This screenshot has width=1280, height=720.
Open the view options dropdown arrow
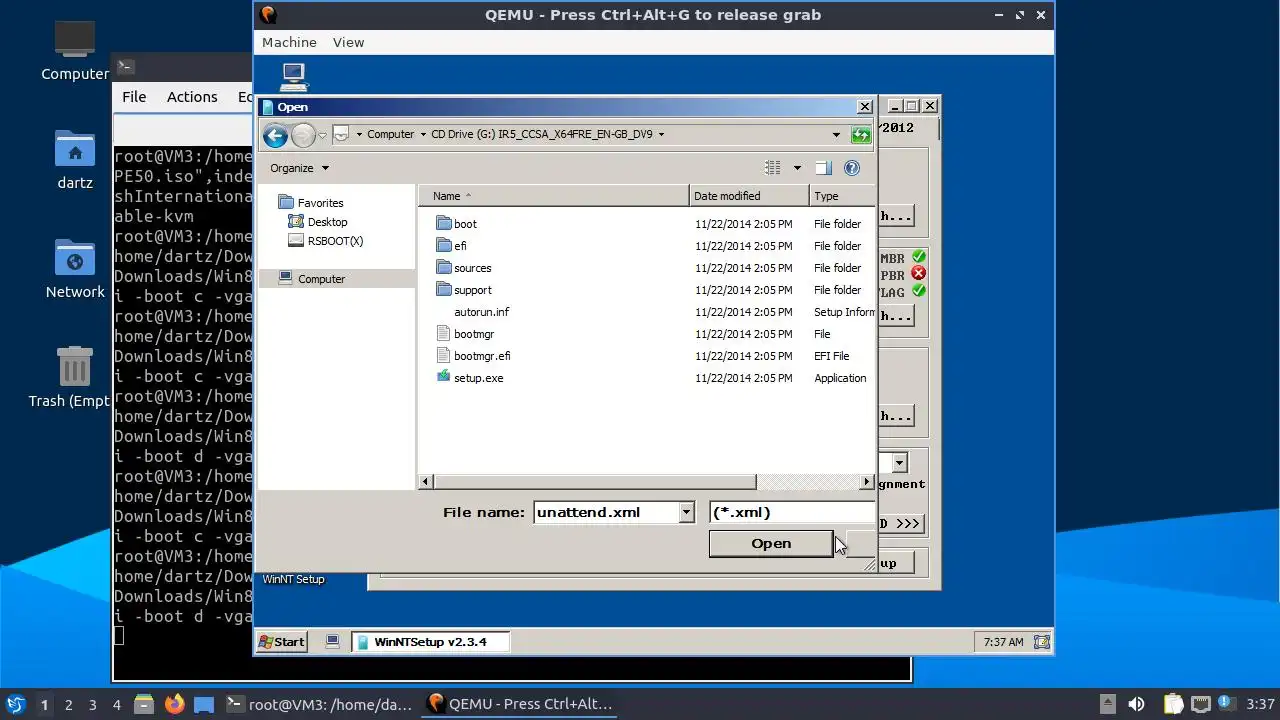[x=797, y=168]
